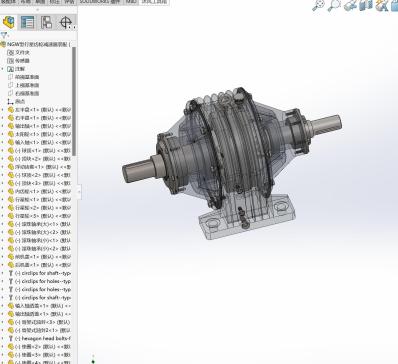Click the Toolbox icon beside hexagon head bolts
This screenshot has width=398, height=364.
coord(11,338)
